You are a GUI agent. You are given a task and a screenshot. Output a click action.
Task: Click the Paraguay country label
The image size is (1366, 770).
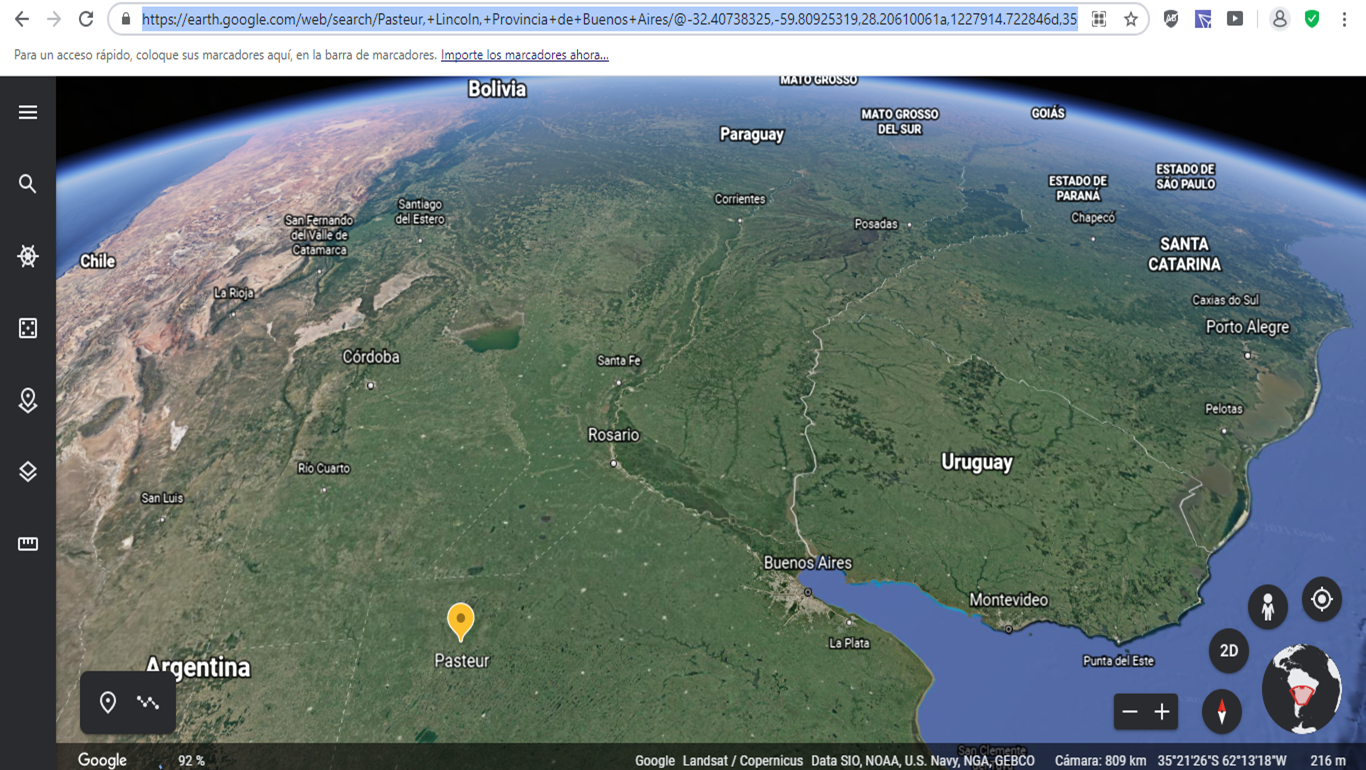[752, 134]
